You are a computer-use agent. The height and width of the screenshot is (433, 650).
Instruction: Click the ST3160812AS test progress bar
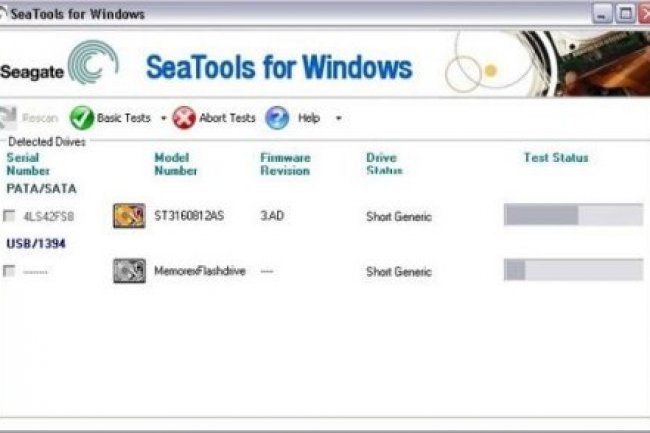(573, 215)
